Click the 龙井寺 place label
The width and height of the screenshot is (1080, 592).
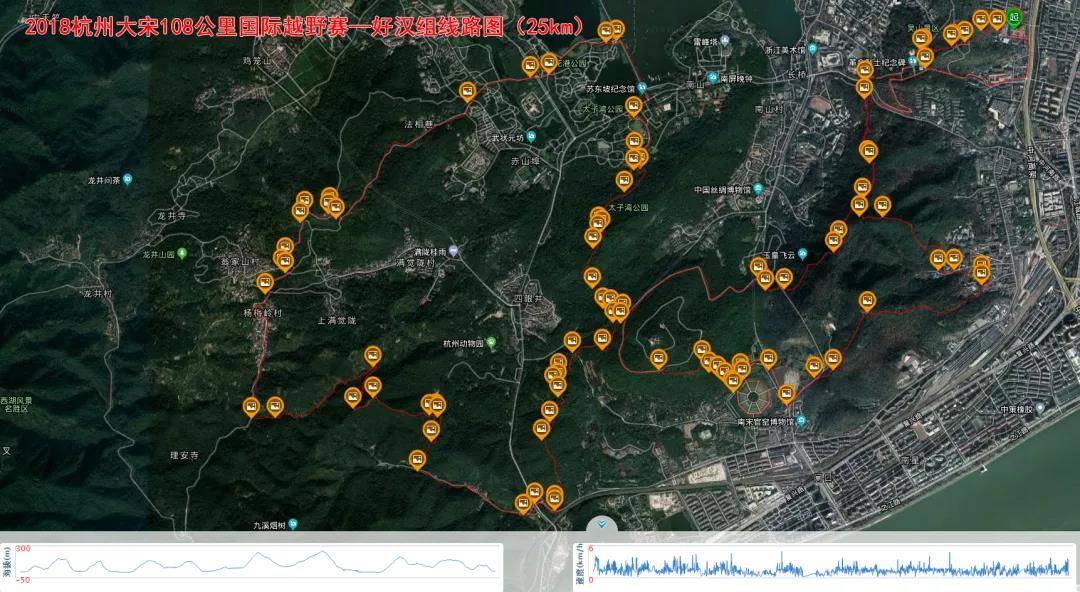point(172,216)
